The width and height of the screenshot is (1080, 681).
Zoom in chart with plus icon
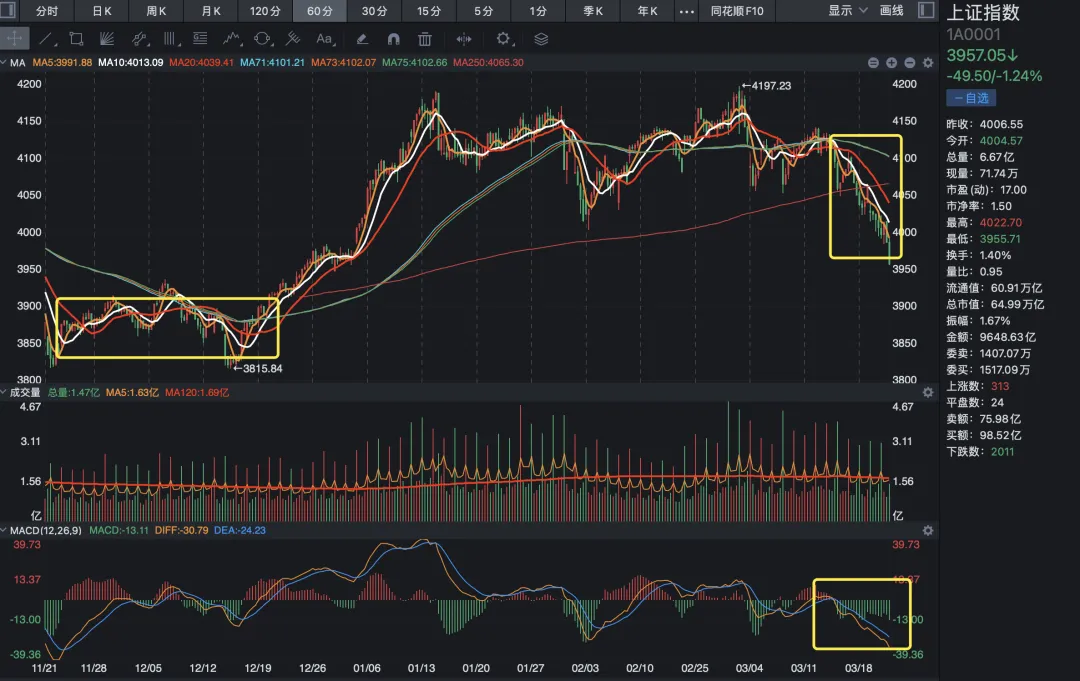pyautogui.click(x=891, y=62)
